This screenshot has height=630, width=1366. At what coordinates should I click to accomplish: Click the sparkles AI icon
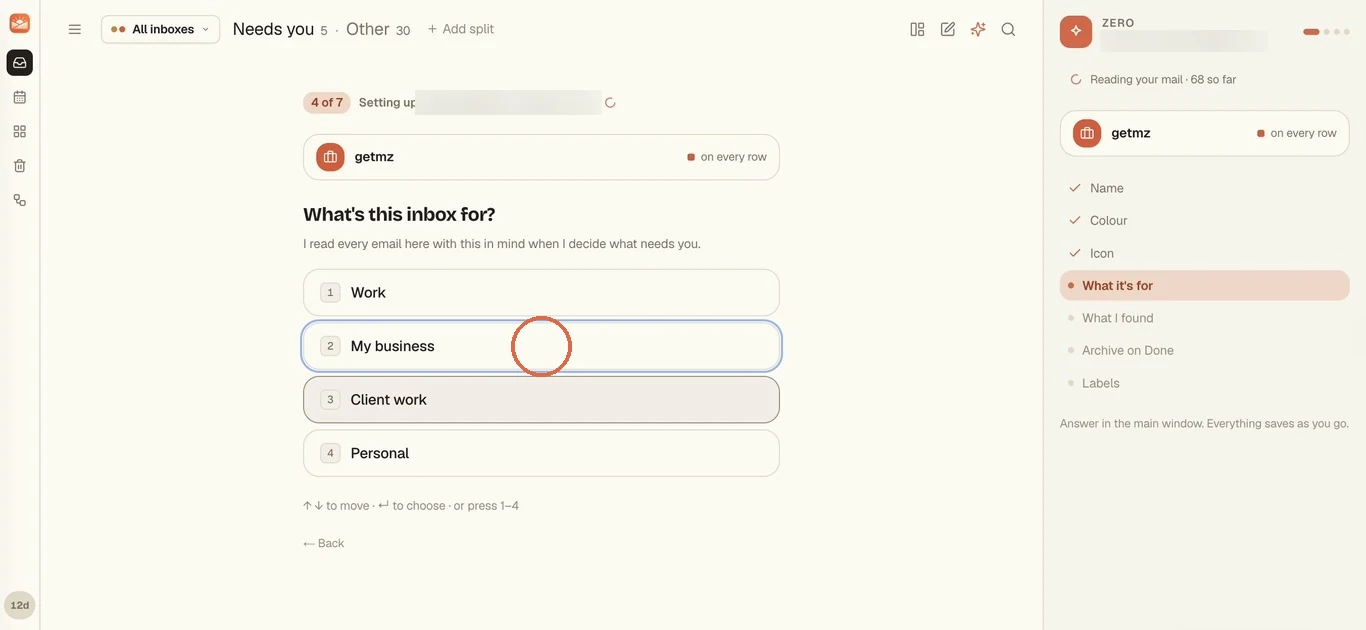click(x=978, y=29)
